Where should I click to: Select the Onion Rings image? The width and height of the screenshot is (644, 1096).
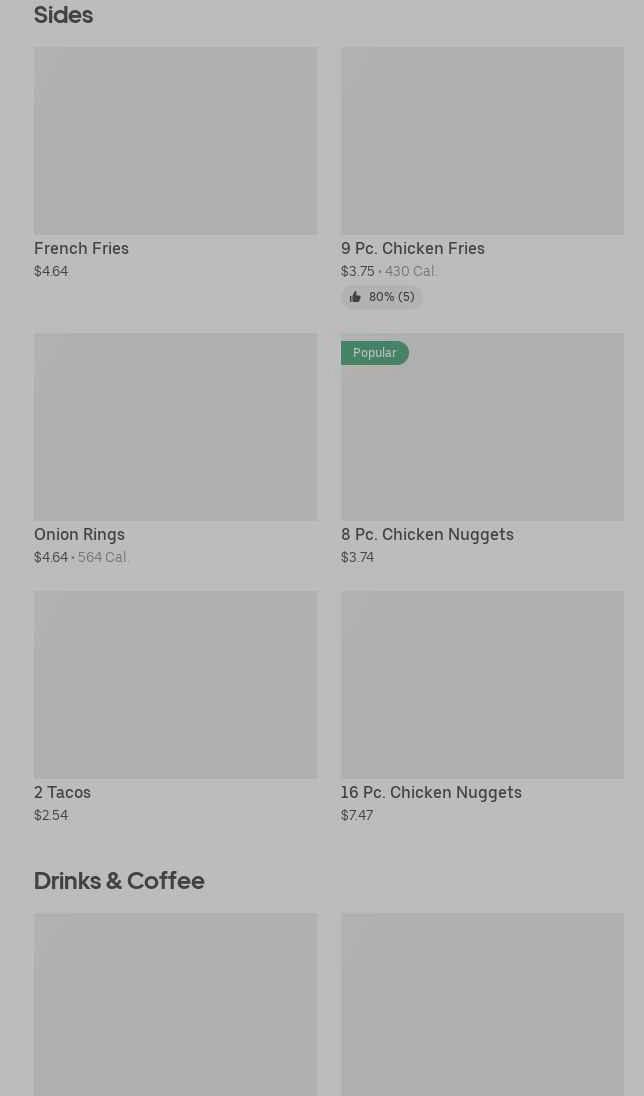pyautogui.click(x=176, y=427)
